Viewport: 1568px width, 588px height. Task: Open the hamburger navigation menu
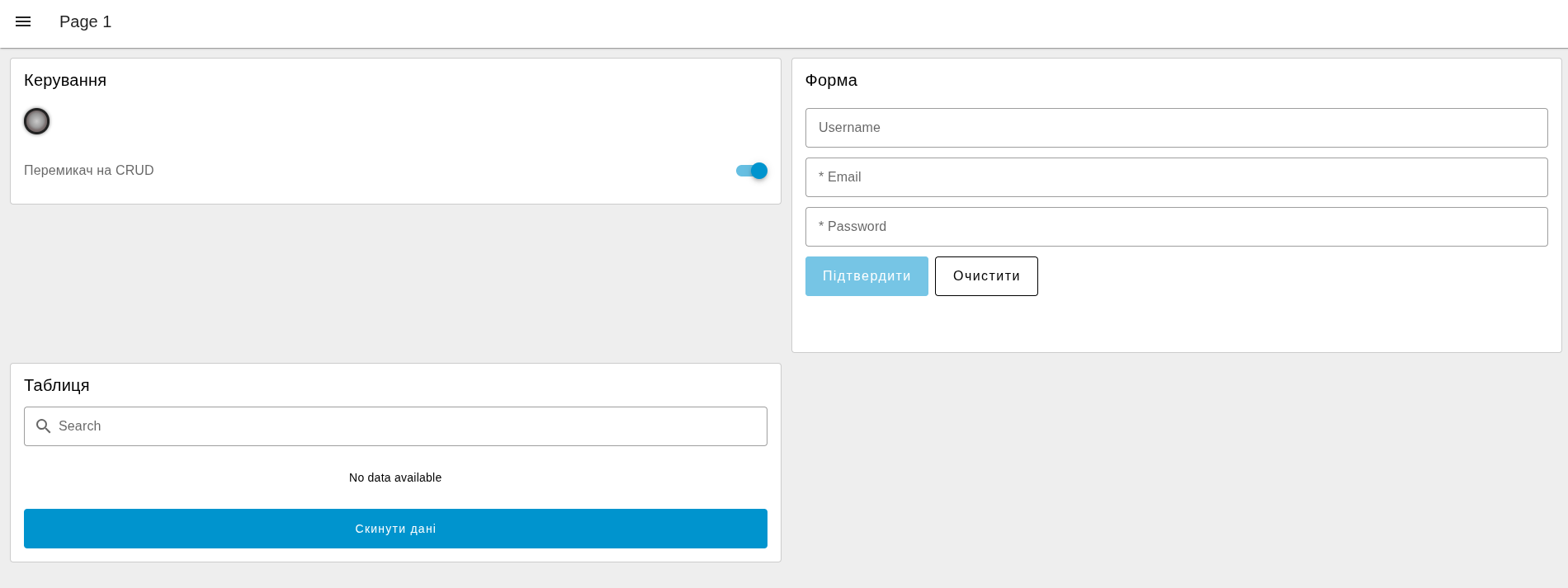[x=23, y=21]
